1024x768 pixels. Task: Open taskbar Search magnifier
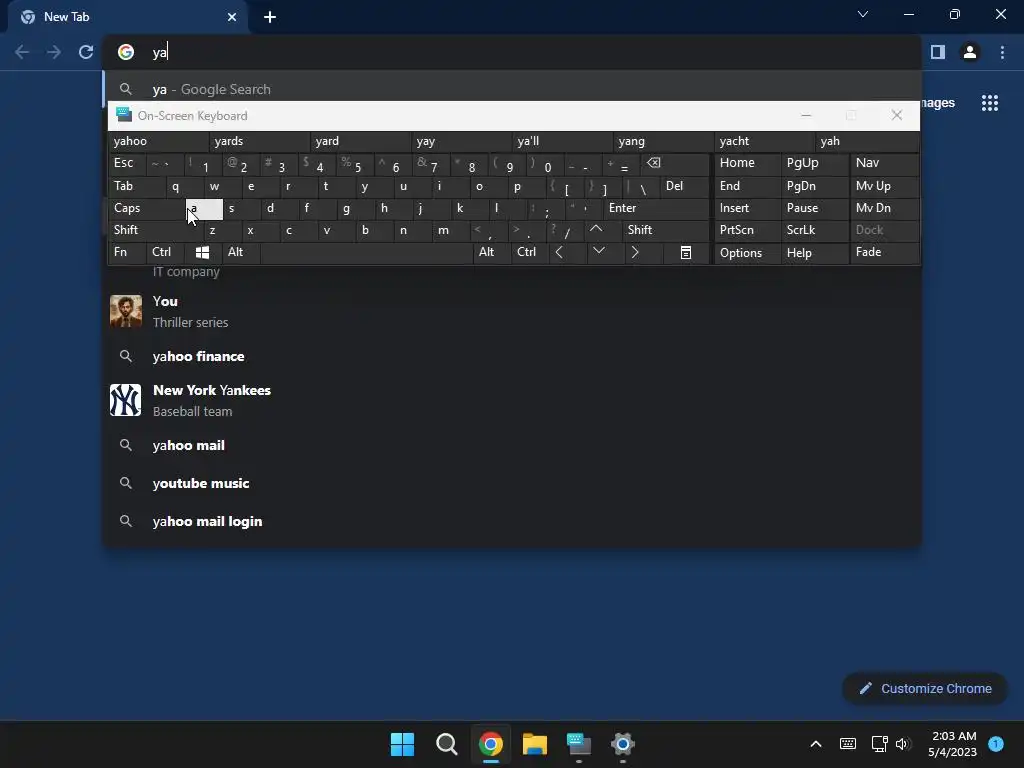447,744
